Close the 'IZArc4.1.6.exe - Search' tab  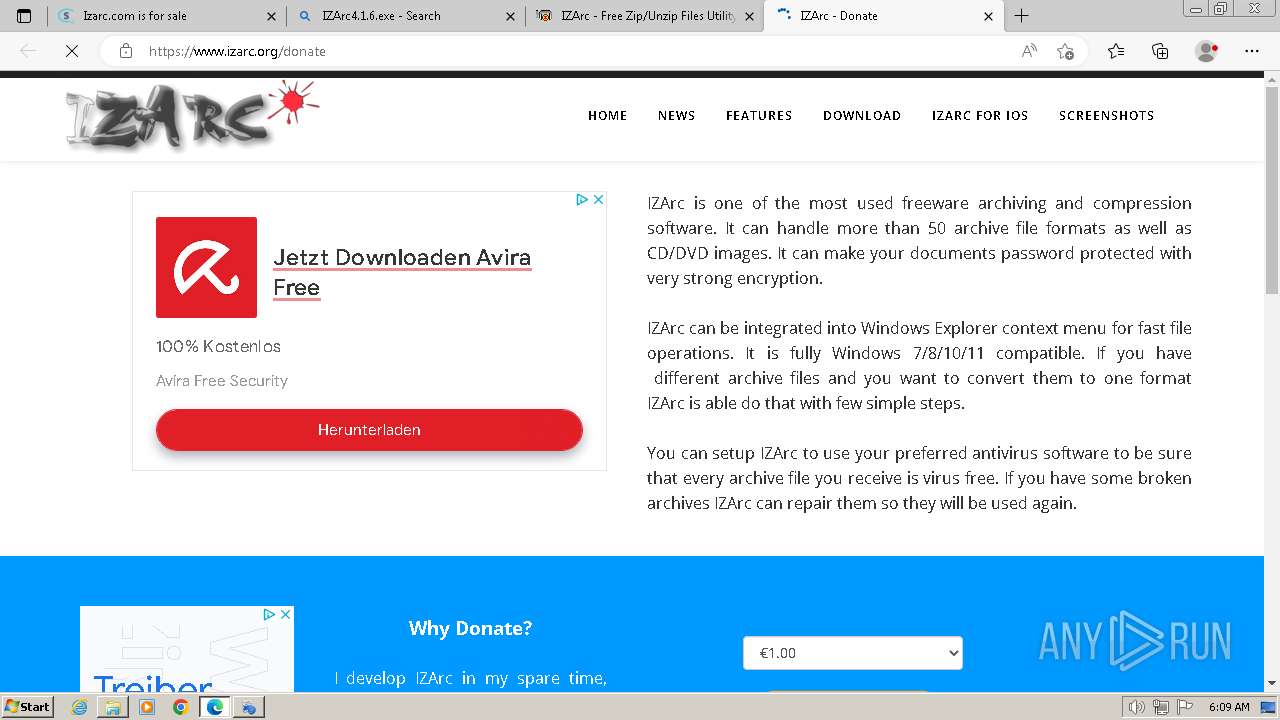click(x=510, y=16)
